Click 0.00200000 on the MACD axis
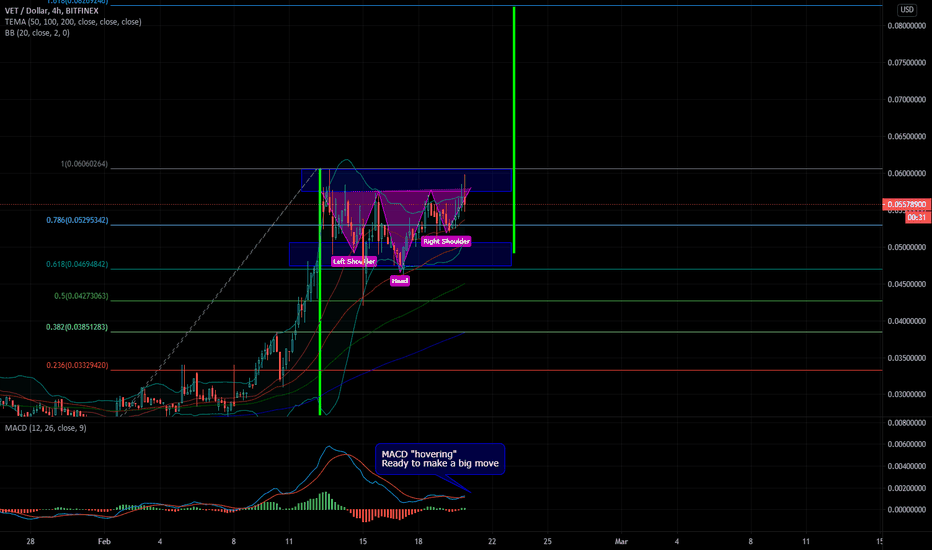The image size is (932, 550). coord(906,488)
